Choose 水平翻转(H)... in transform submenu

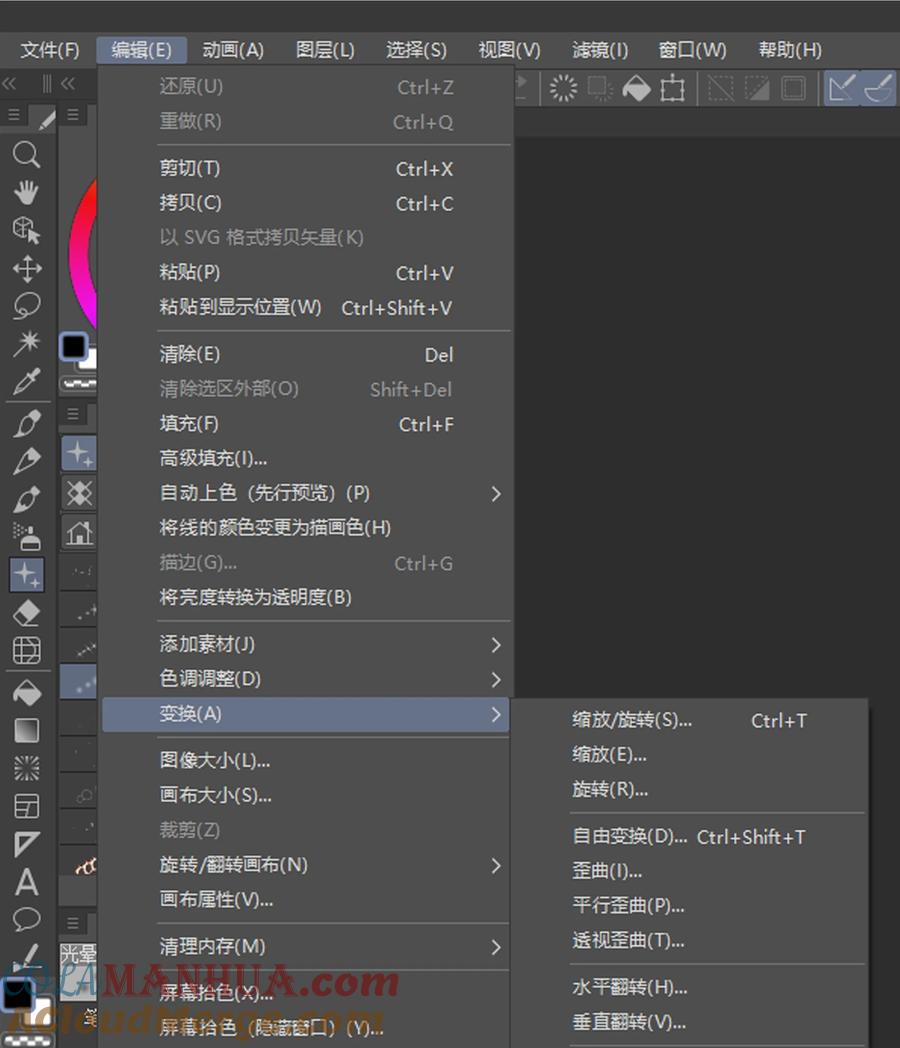690,987
